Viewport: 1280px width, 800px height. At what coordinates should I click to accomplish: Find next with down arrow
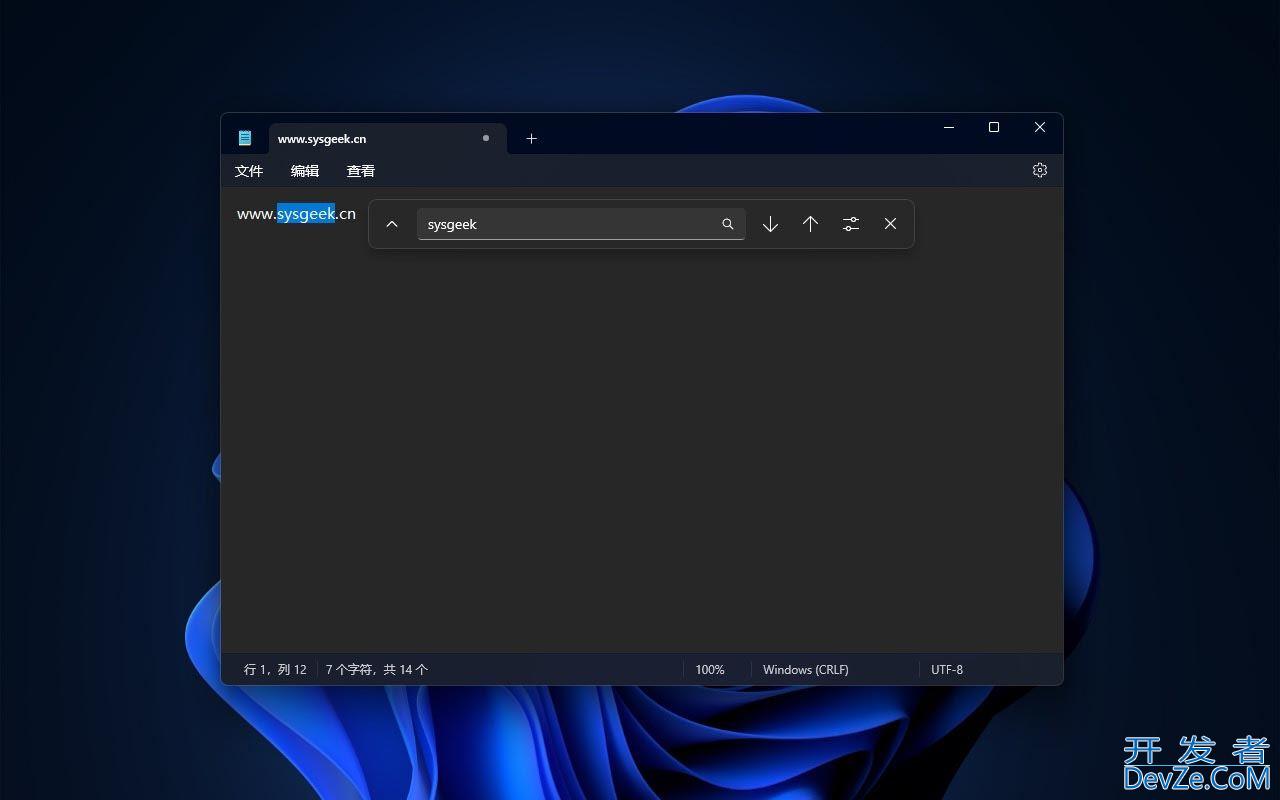pos(770,224)
